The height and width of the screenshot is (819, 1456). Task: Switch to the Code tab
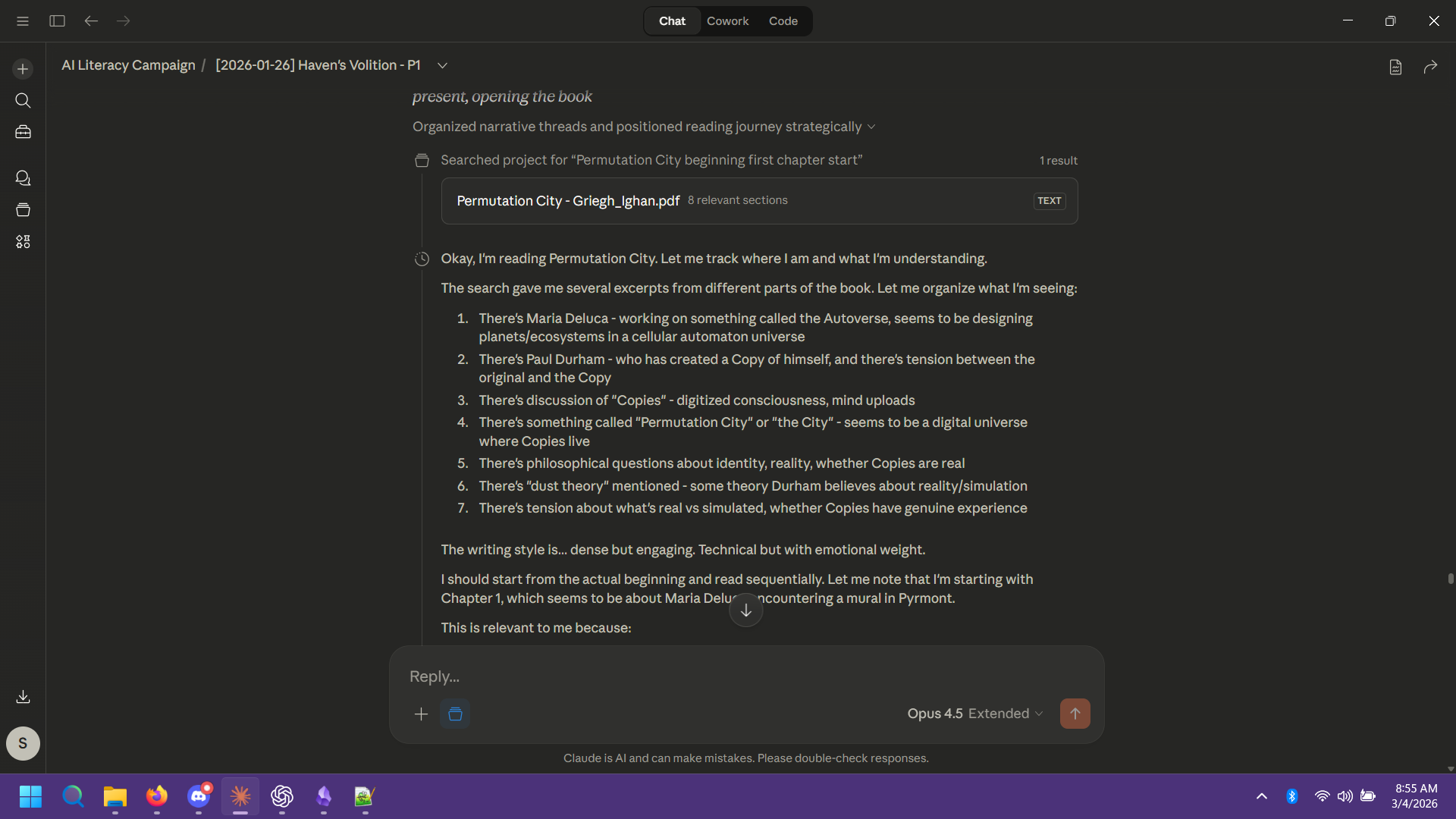pos(783,21)
